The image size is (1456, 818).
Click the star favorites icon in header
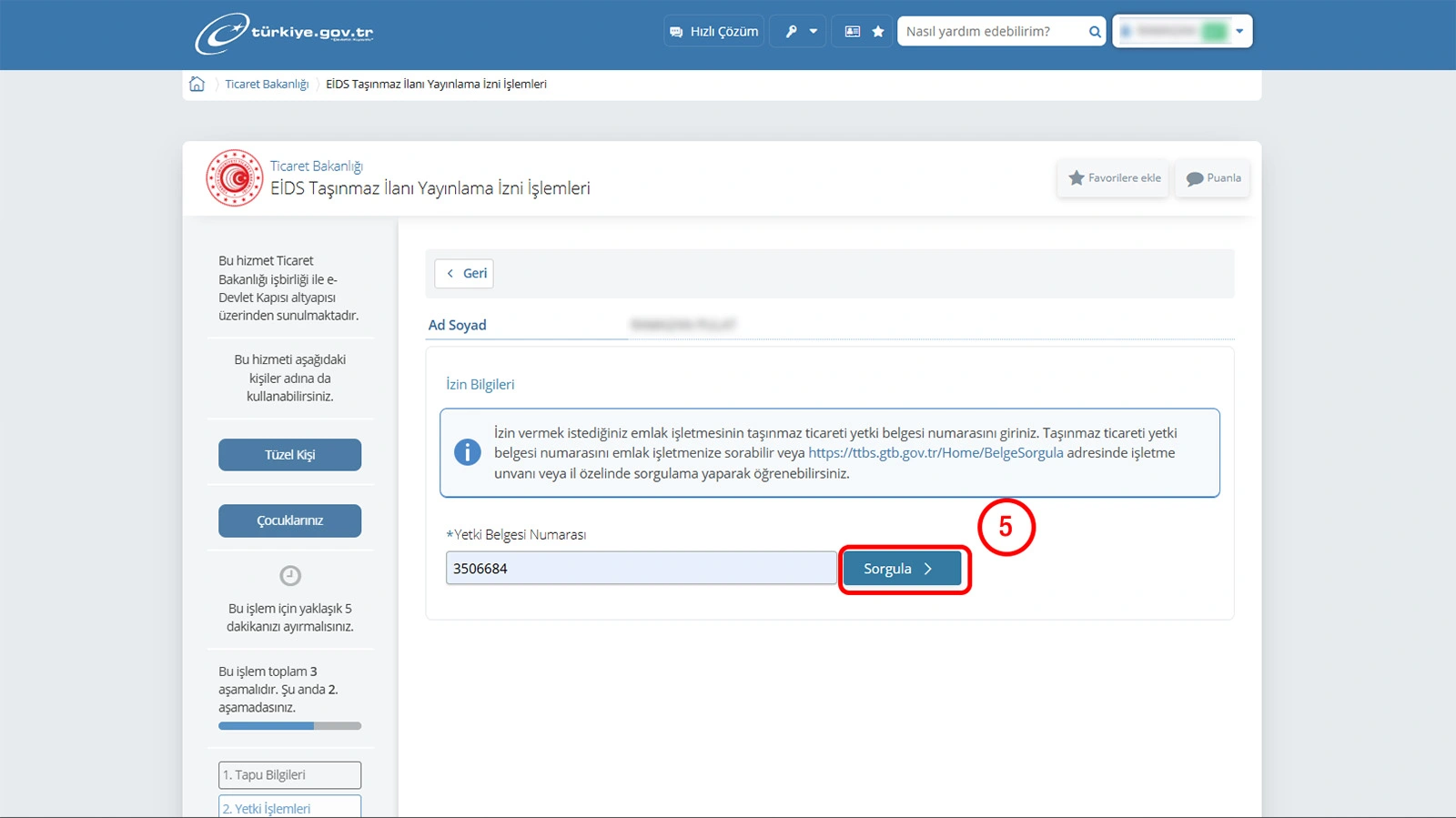877,31
